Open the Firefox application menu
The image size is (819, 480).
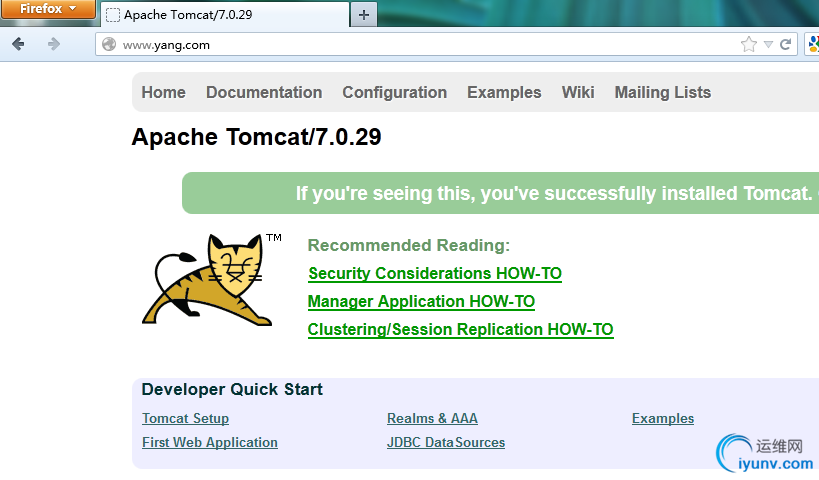(48, 9)
